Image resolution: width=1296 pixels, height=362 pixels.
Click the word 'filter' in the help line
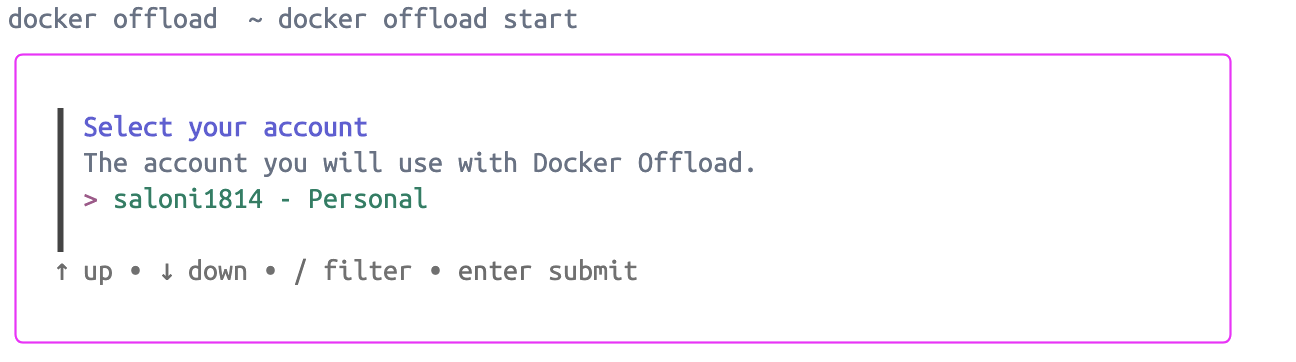[x=367, y=271]
